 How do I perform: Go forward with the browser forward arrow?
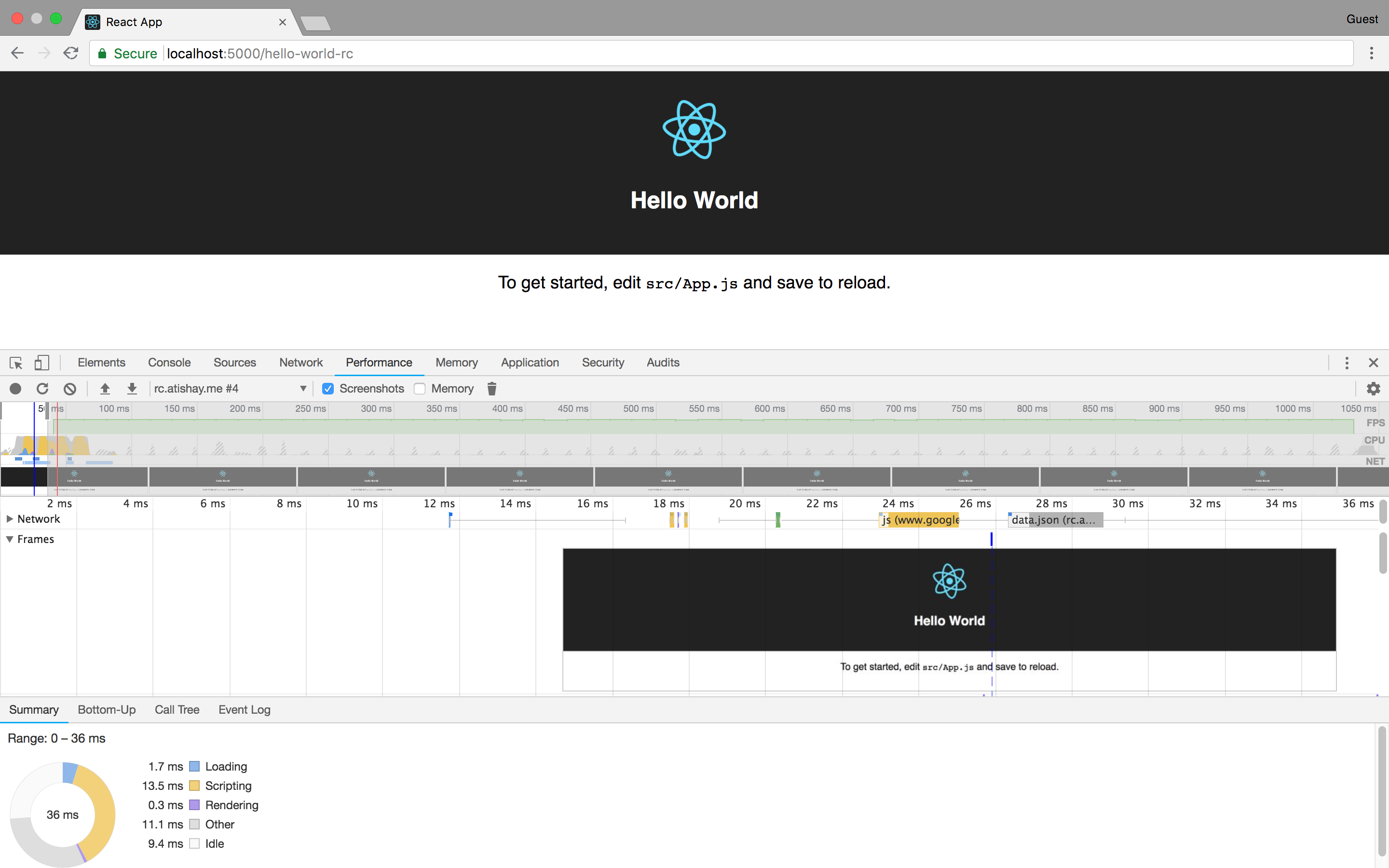coord(44,54)
